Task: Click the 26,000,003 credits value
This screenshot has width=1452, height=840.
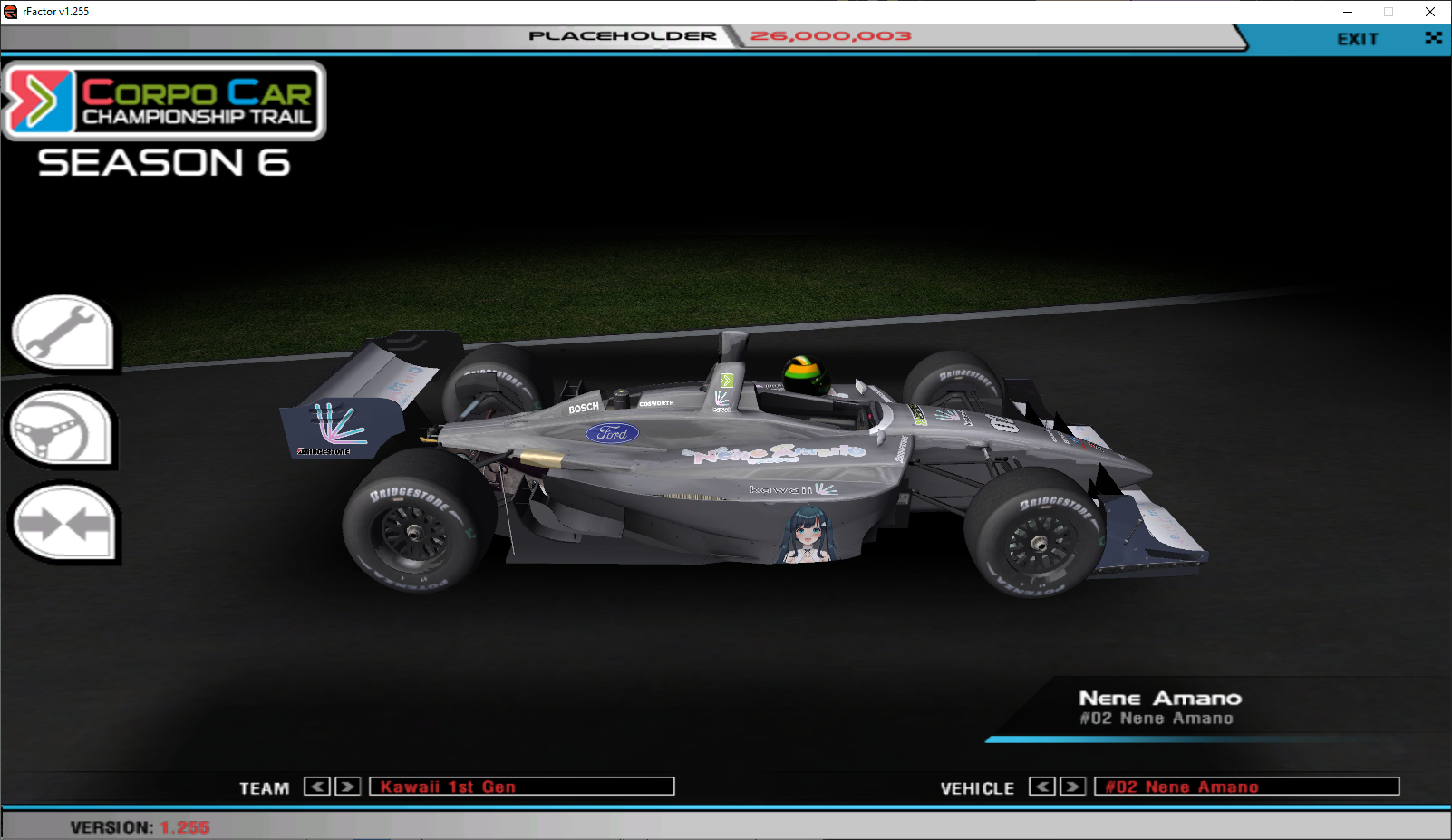Action: click(830, 36)
